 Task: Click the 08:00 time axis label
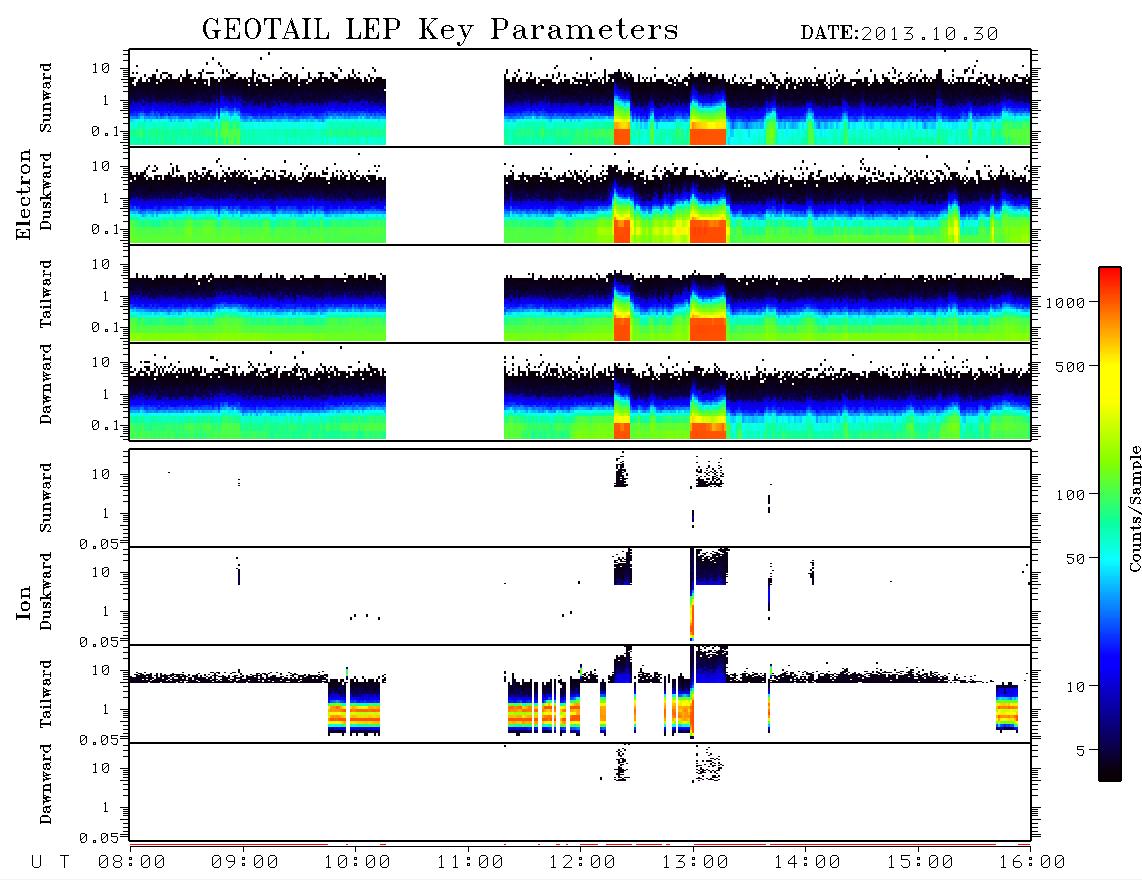tap(132, 862)
